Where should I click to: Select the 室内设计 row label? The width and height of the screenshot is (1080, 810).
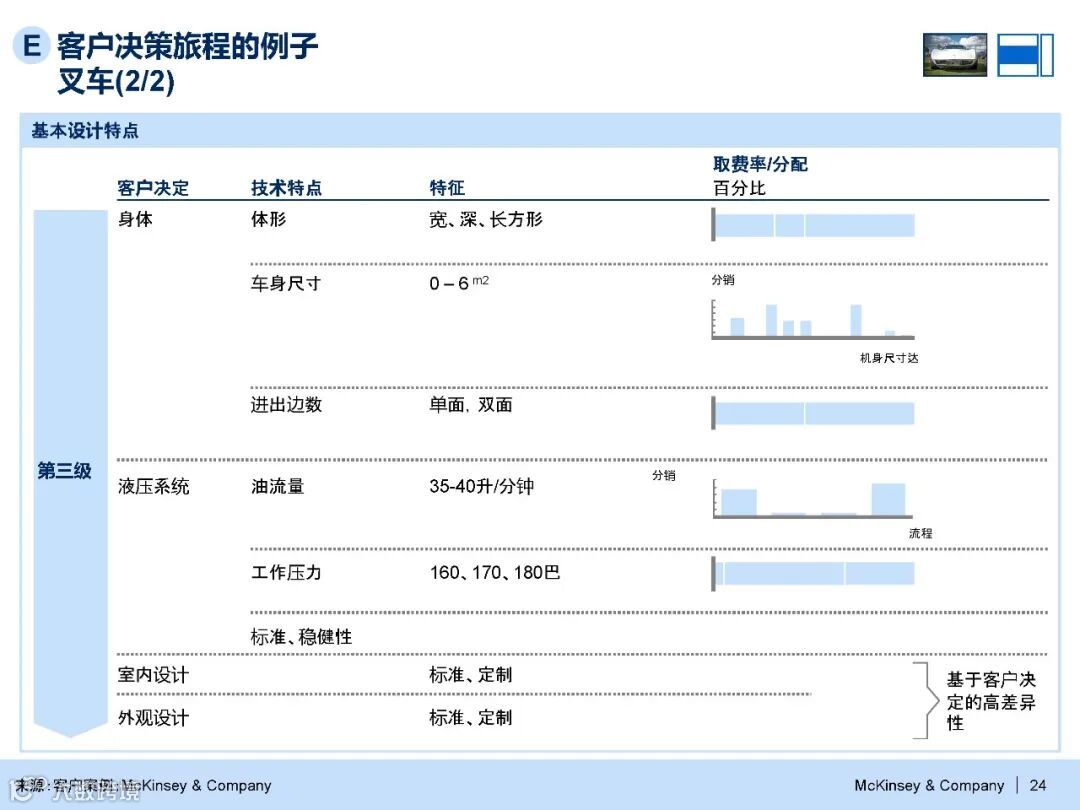tap(153, 674)
